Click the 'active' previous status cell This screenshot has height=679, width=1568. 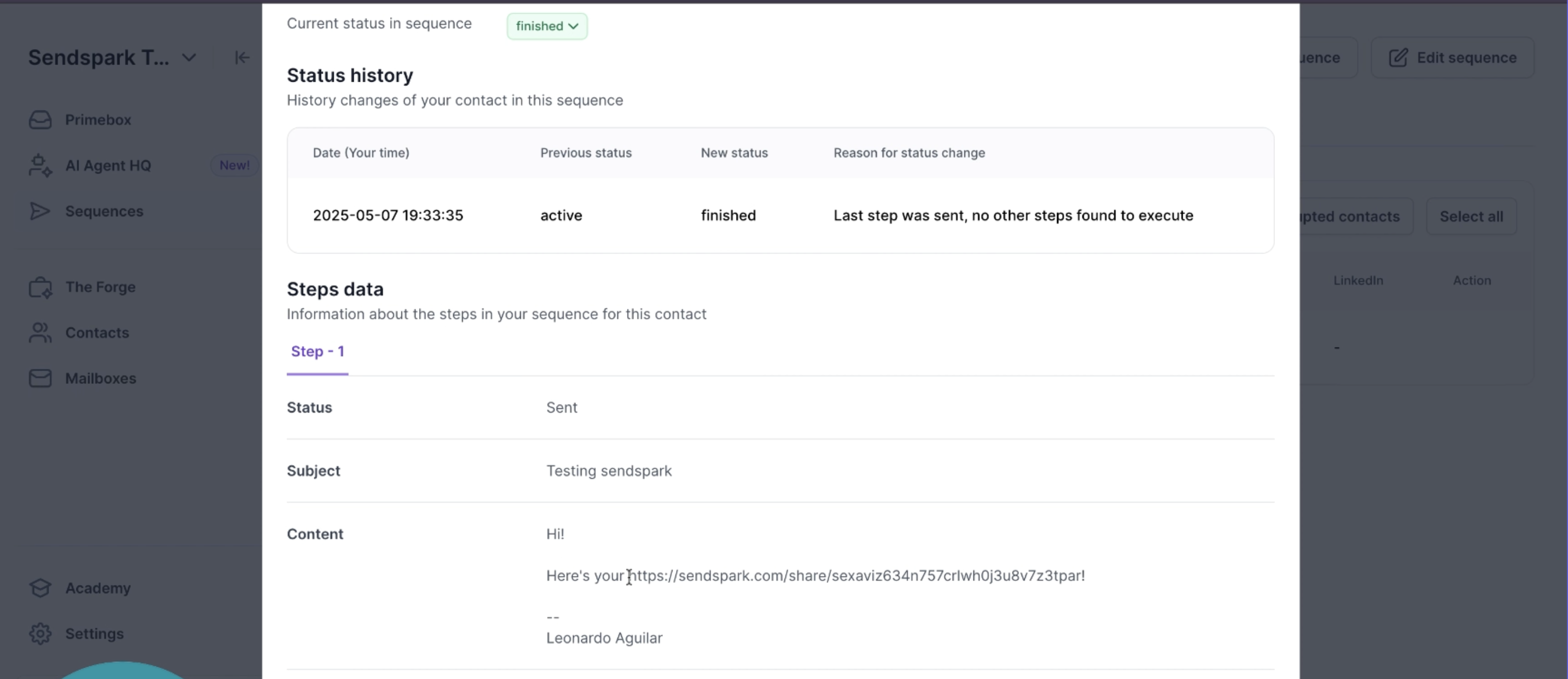tap(561, 216)
